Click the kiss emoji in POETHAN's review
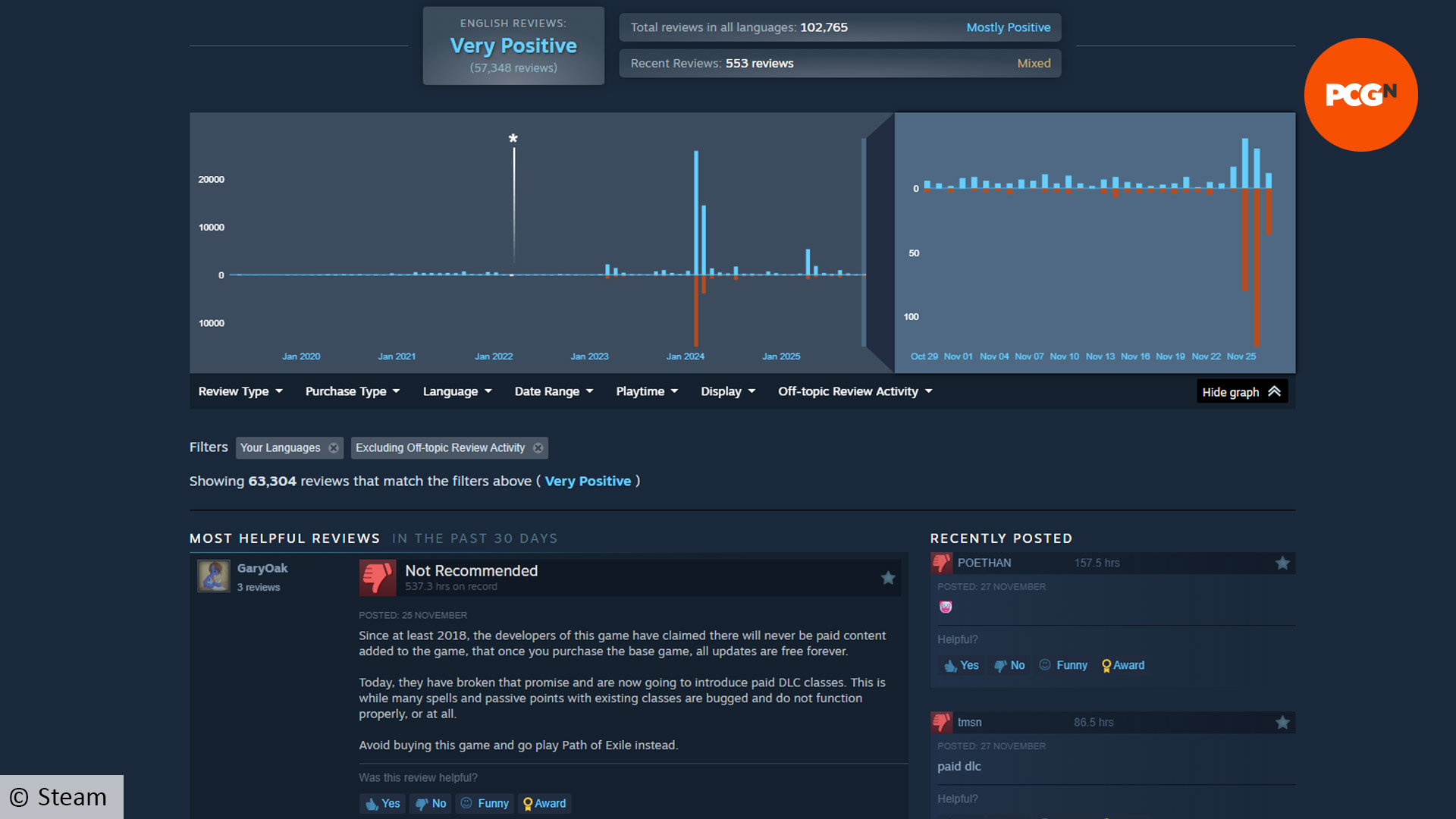Screen dimensions: 1456x819 945,607
